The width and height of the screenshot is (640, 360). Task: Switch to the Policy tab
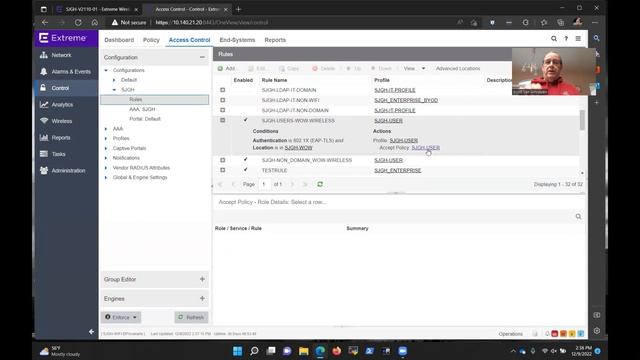point(151,40)
